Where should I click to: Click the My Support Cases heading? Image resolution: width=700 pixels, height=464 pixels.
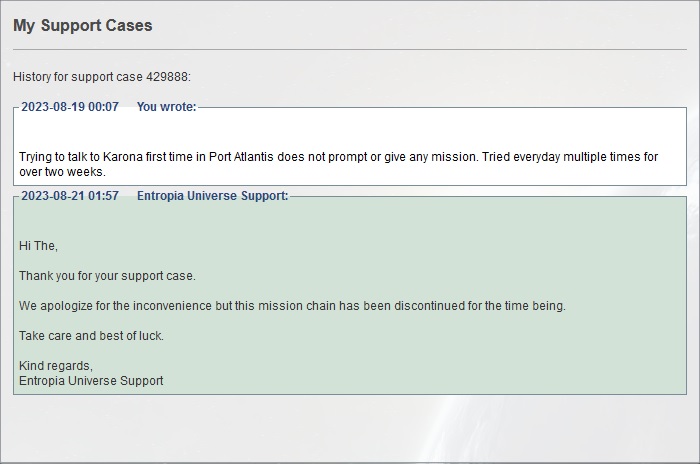click(x=83, y=25)
